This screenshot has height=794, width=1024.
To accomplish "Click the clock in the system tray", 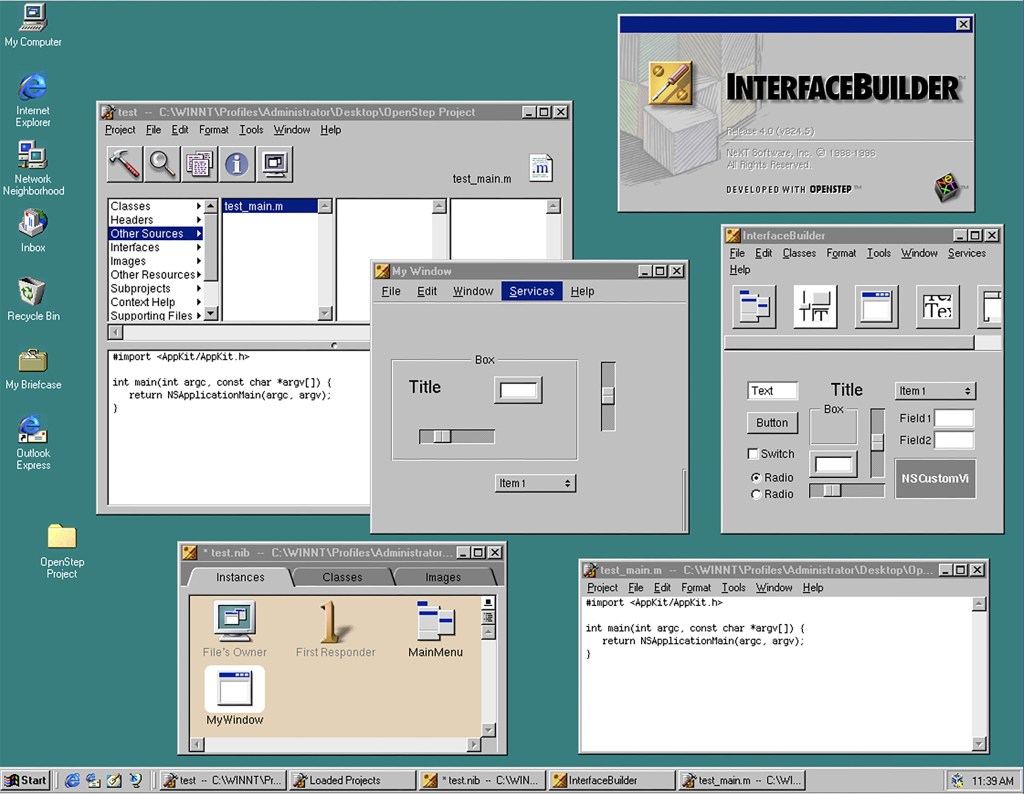I will tap(993, 780).
